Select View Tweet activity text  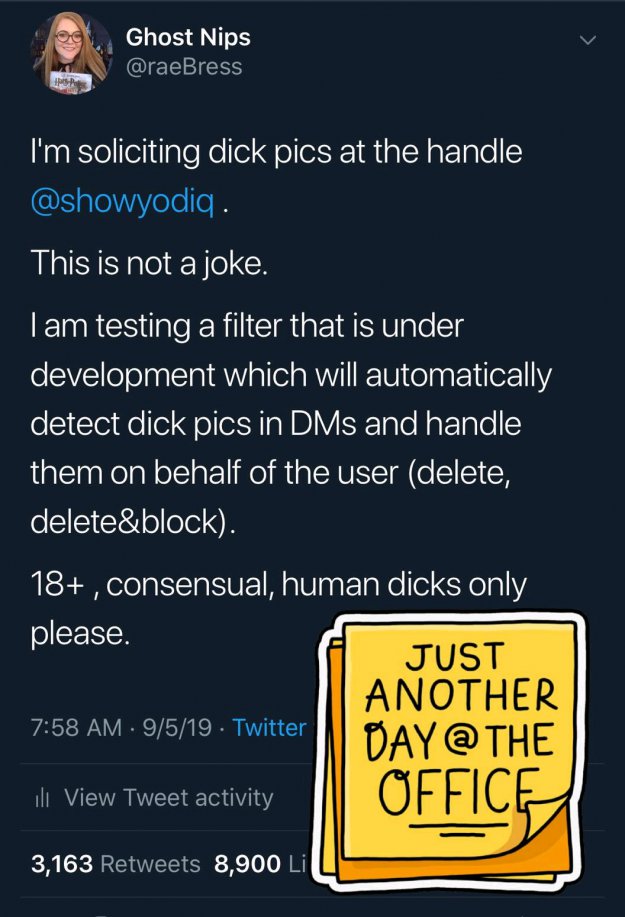(167, 797)
